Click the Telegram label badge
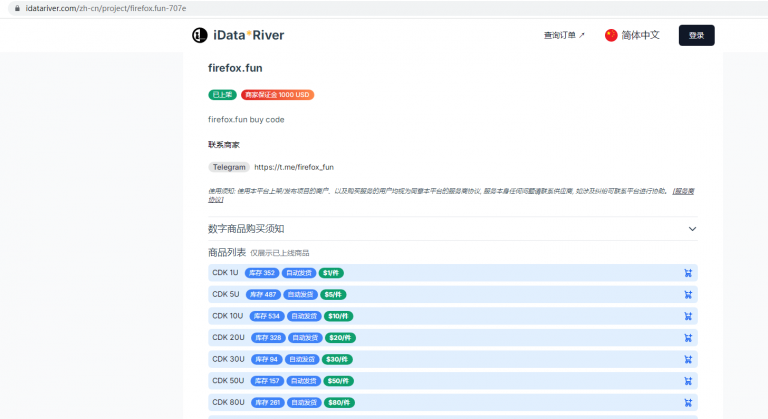768x419 pixels. (x=229, y=167)
